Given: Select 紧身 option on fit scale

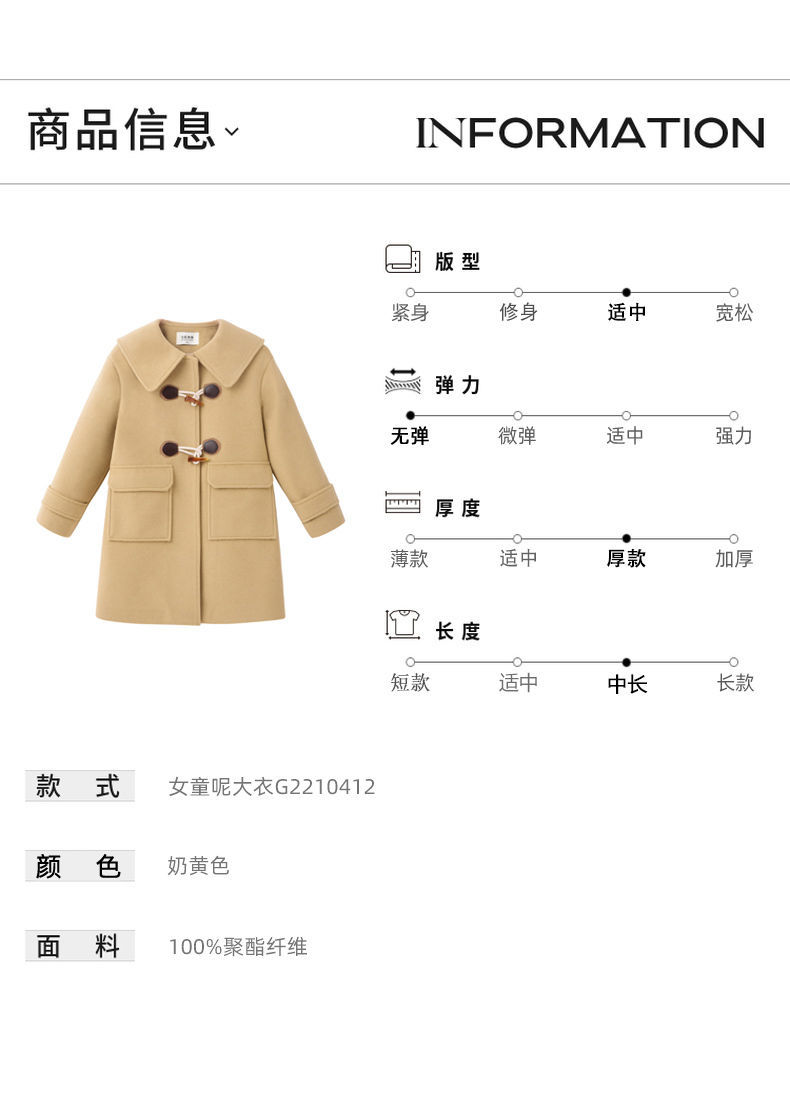Looking at the screenshot, I should (x=410, y=312).
